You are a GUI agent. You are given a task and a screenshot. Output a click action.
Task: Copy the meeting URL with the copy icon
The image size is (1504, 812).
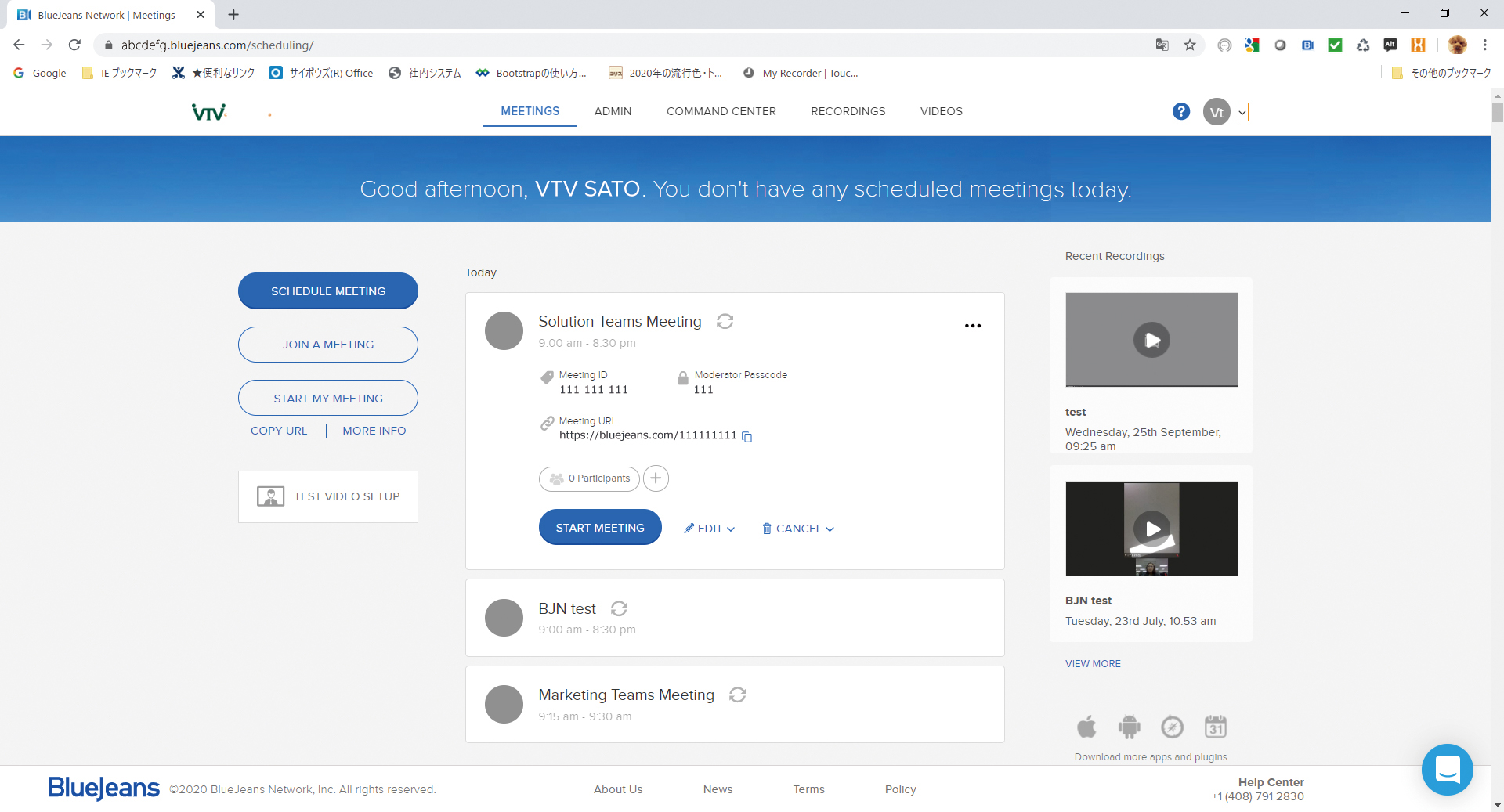(747, 437)
